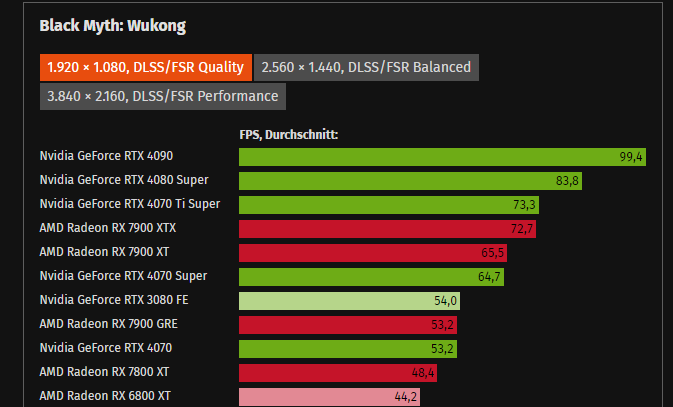Click the green bar showing 99,4 FPS

tap(442, 157)
